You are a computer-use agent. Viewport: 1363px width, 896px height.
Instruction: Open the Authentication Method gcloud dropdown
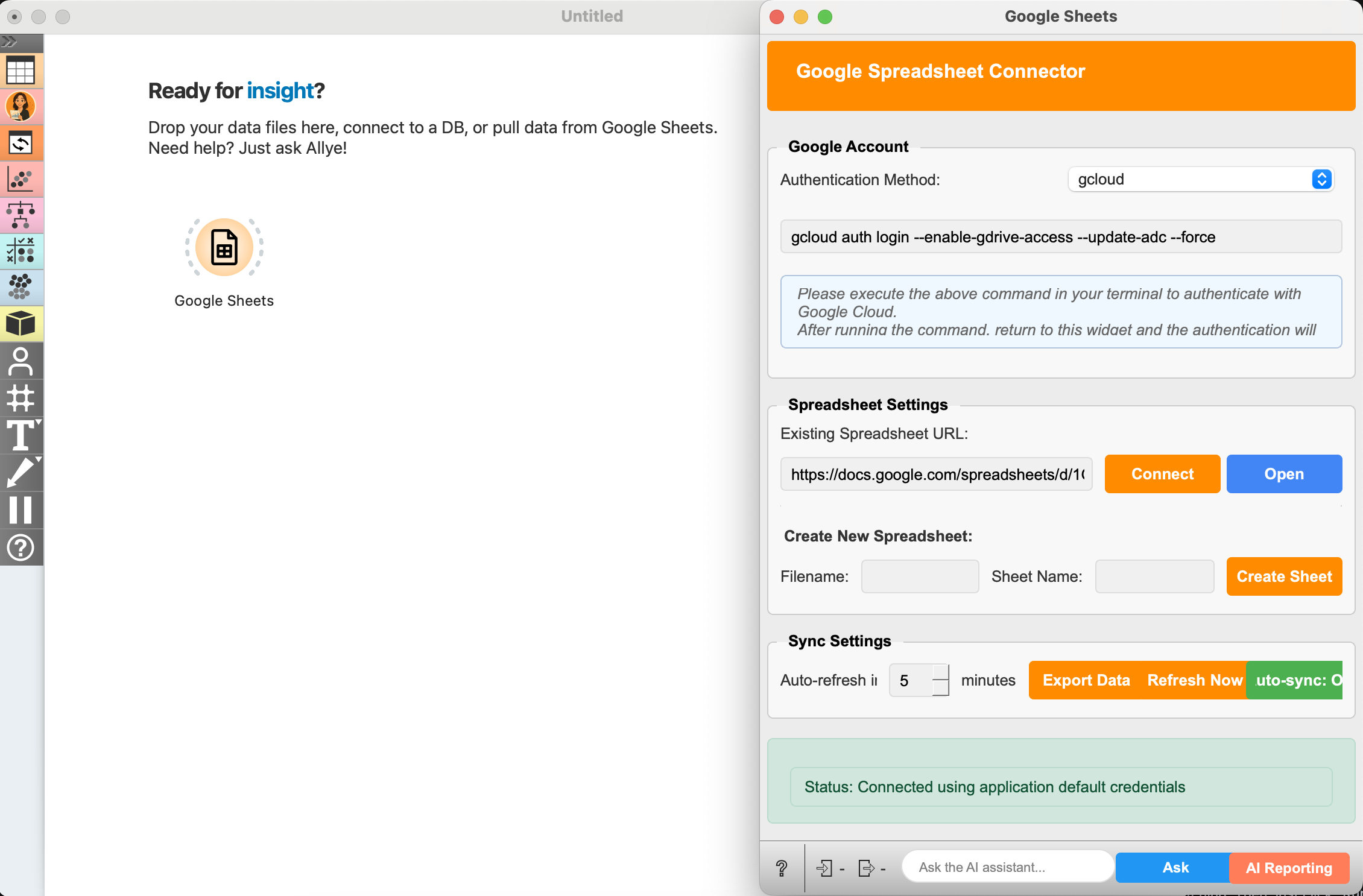[x=1201, y=180]
